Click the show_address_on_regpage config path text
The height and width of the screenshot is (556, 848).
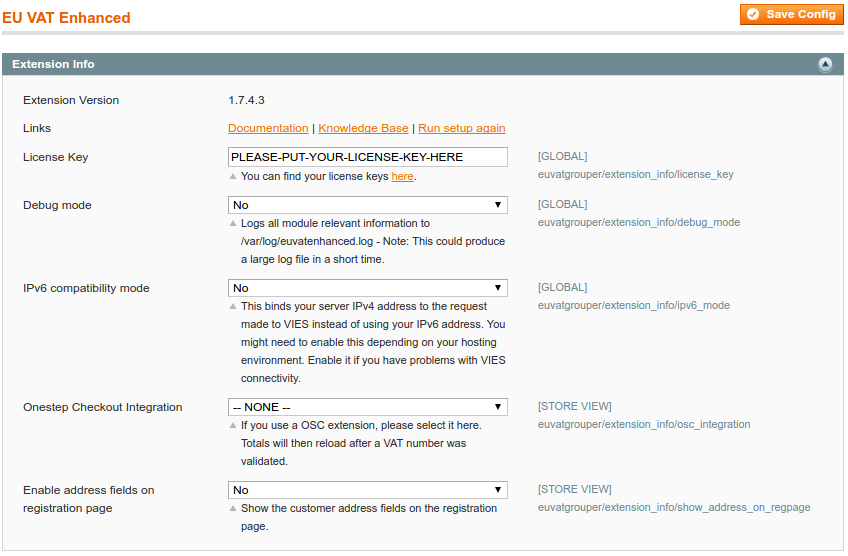coord(674,507)
